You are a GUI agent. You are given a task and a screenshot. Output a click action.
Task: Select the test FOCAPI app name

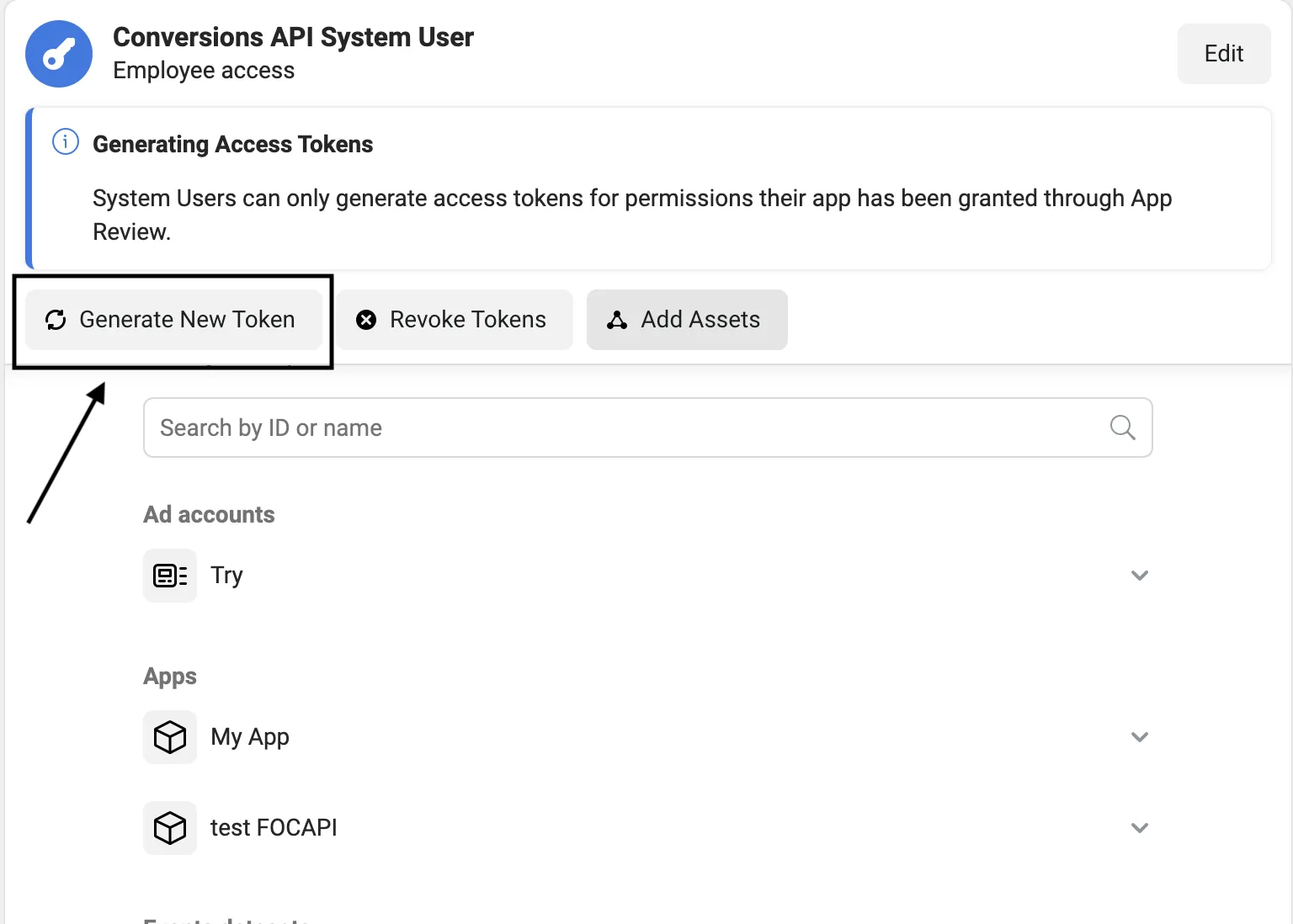click(274, 828)
